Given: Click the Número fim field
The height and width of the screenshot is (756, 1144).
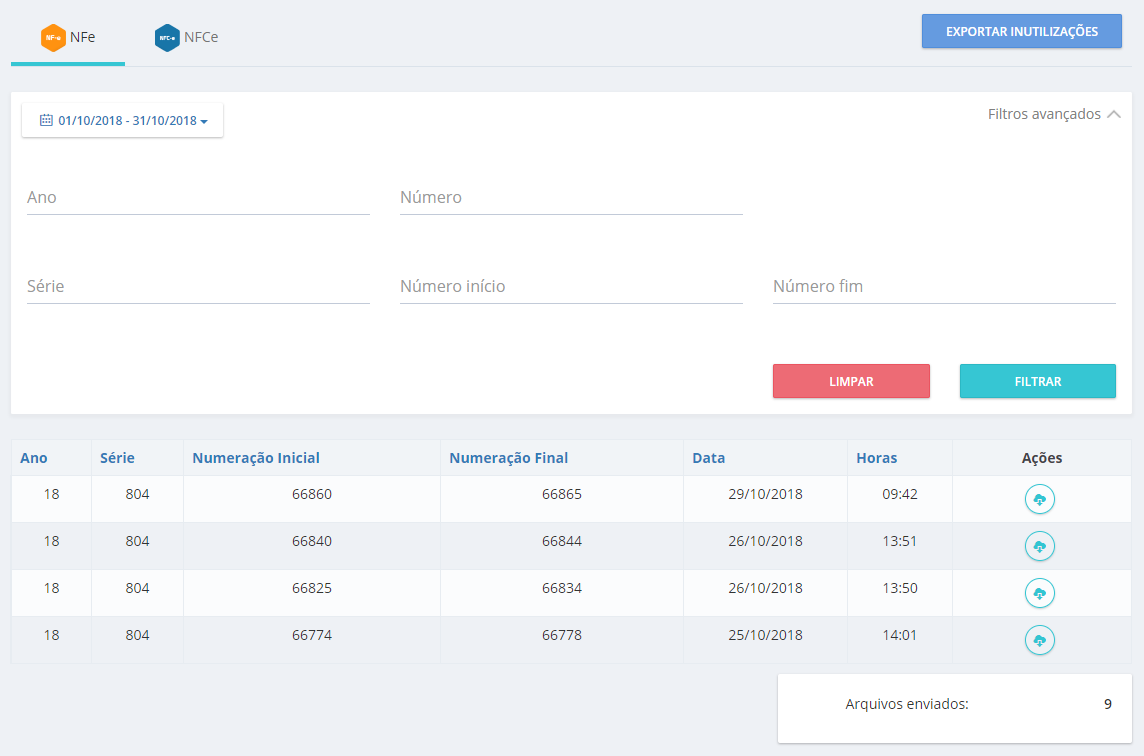Looking at the screenshot, I should click(944, 287).
